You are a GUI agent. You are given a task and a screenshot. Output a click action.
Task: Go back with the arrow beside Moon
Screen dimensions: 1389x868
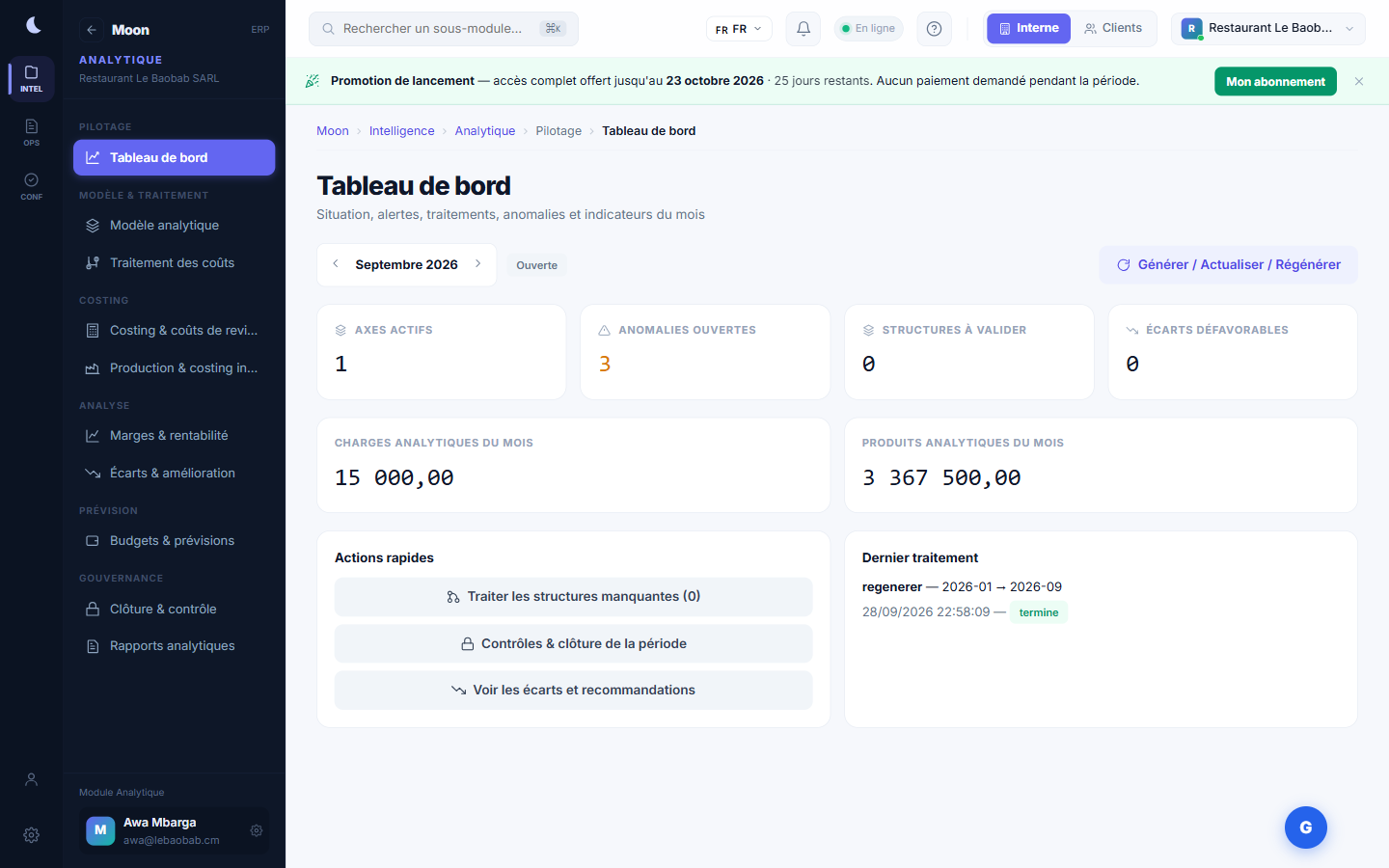point(92,30)
